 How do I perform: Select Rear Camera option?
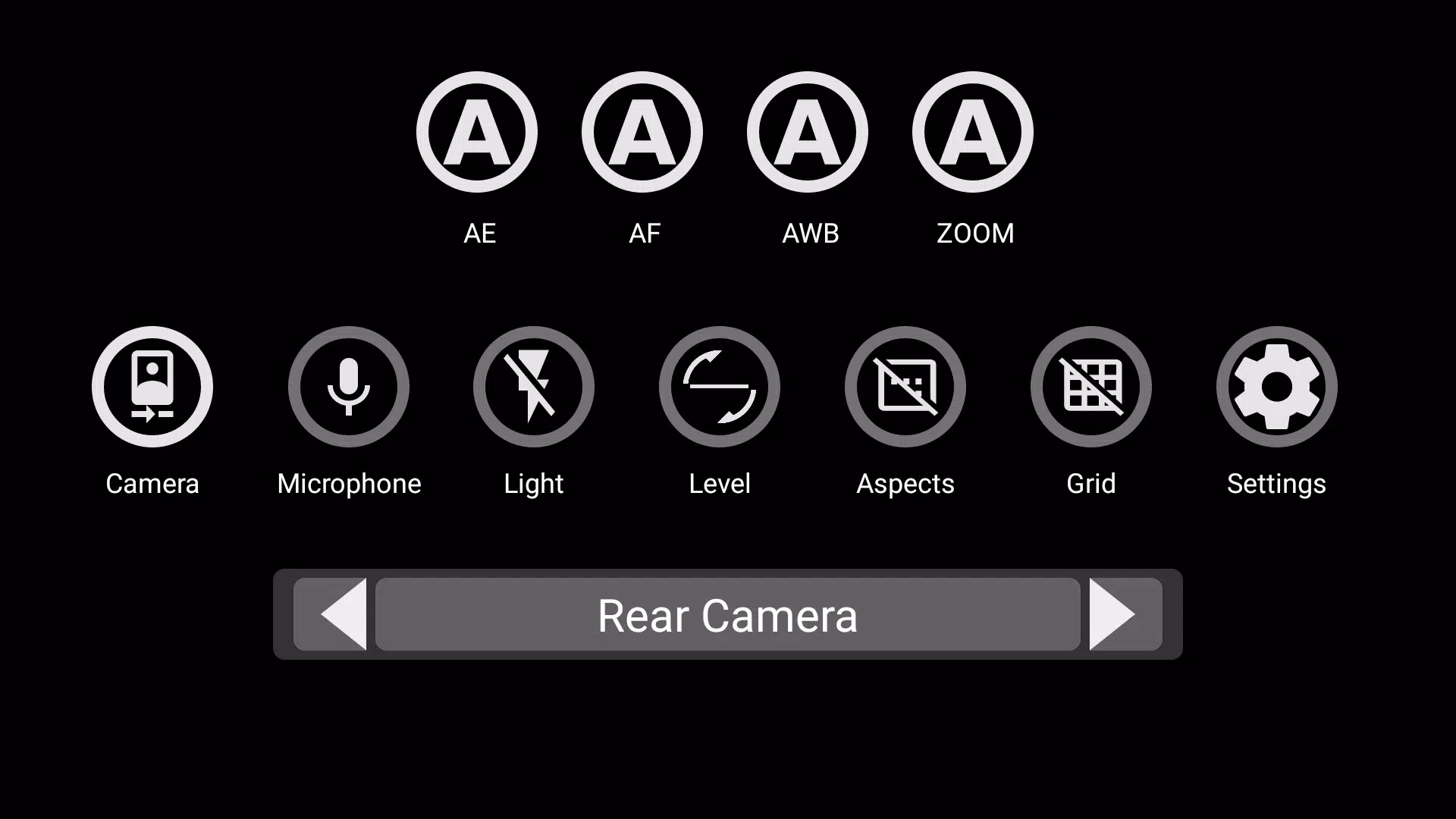pos(727,614)
